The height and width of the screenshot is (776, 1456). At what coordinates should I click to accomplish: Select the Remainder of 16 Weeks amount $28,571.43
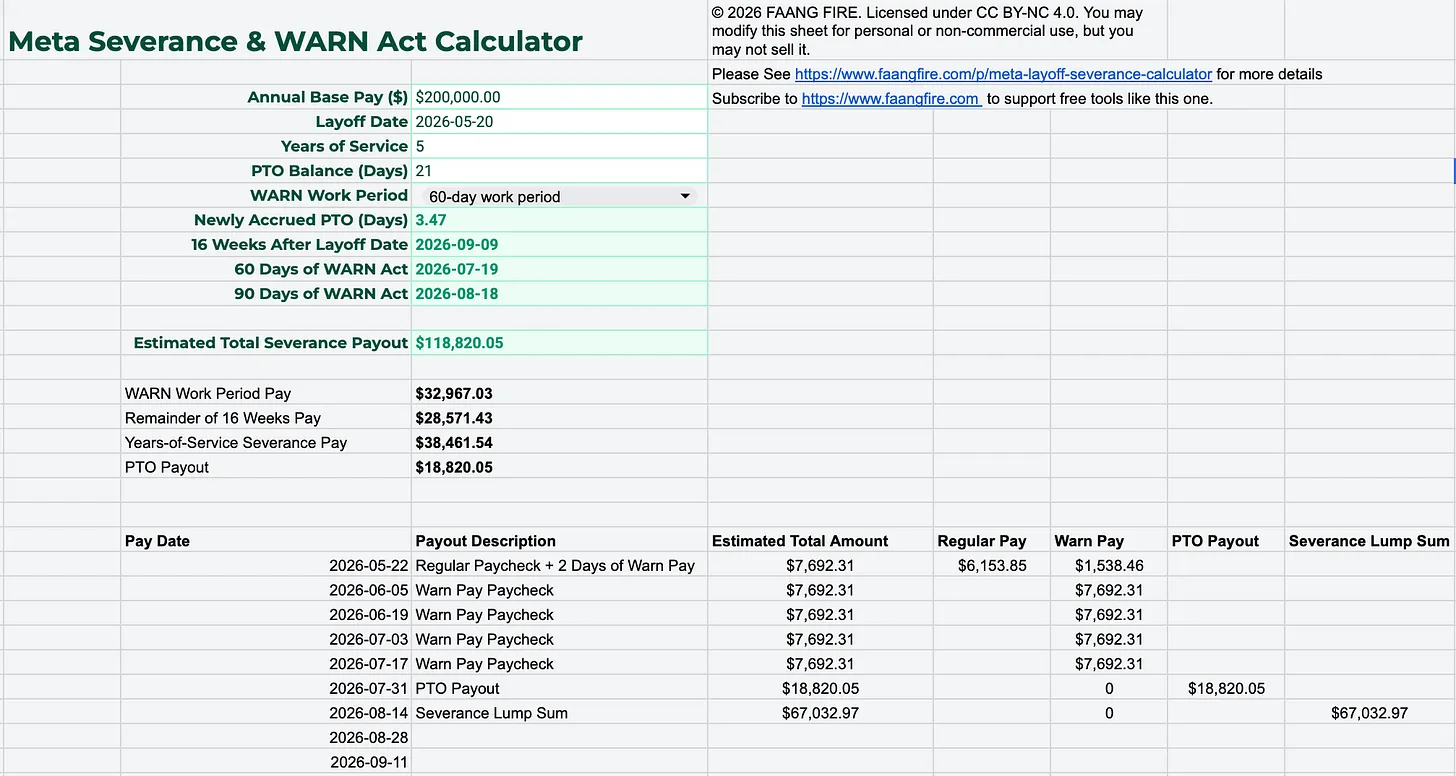click(x=454, y=418)
